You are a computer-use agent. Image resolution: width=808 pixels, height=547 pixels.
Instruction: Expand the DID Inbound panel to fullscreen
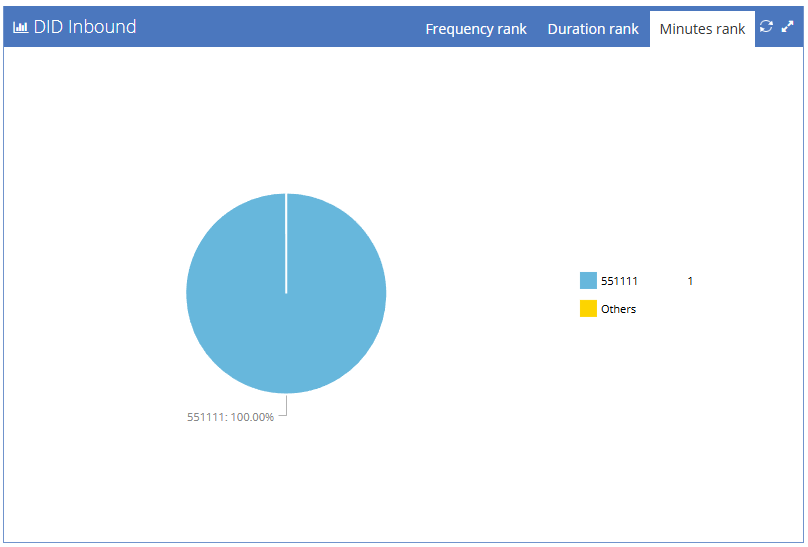[787, 26]
